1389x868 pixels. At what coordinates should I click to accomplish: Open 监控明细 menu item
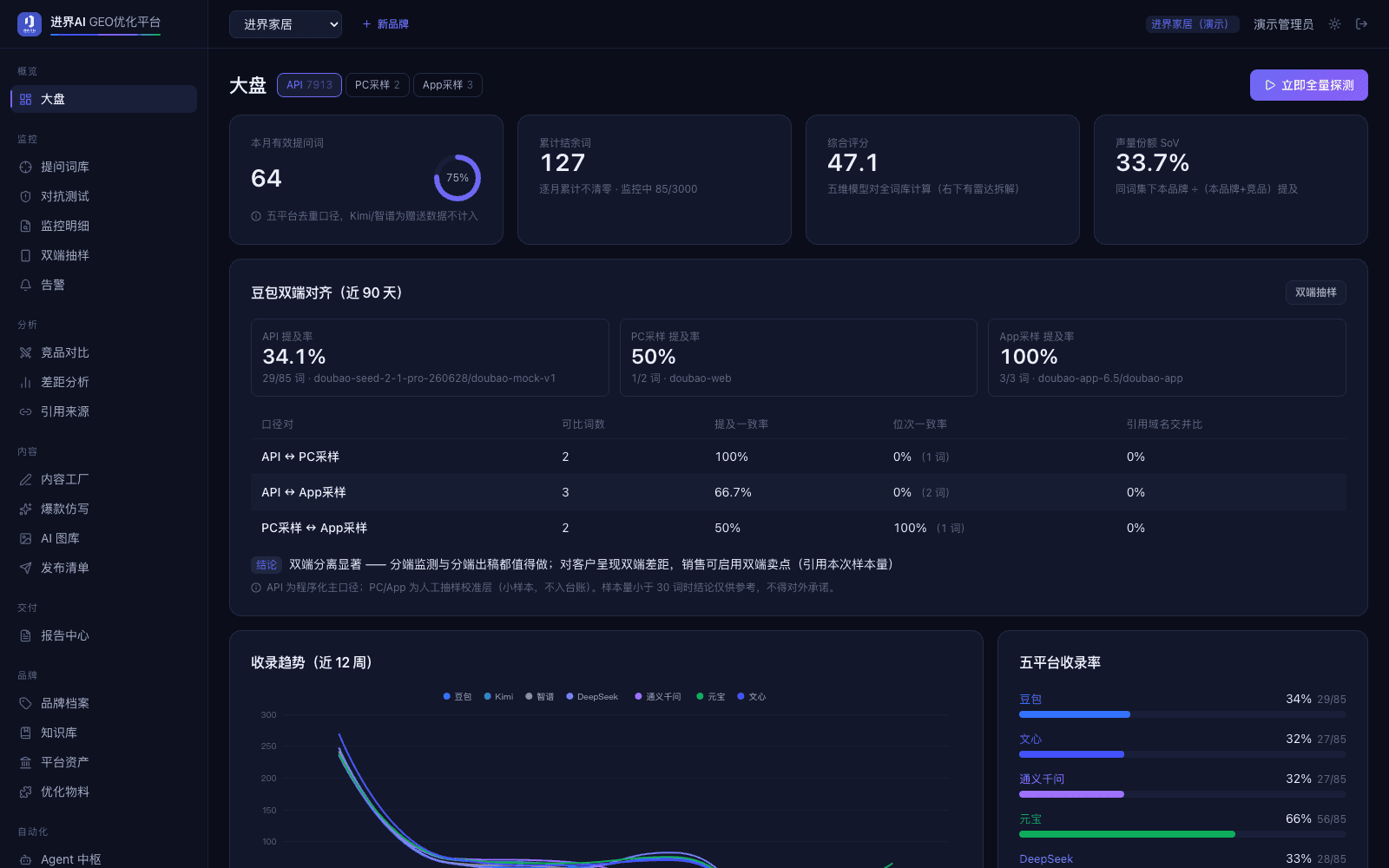104,226
